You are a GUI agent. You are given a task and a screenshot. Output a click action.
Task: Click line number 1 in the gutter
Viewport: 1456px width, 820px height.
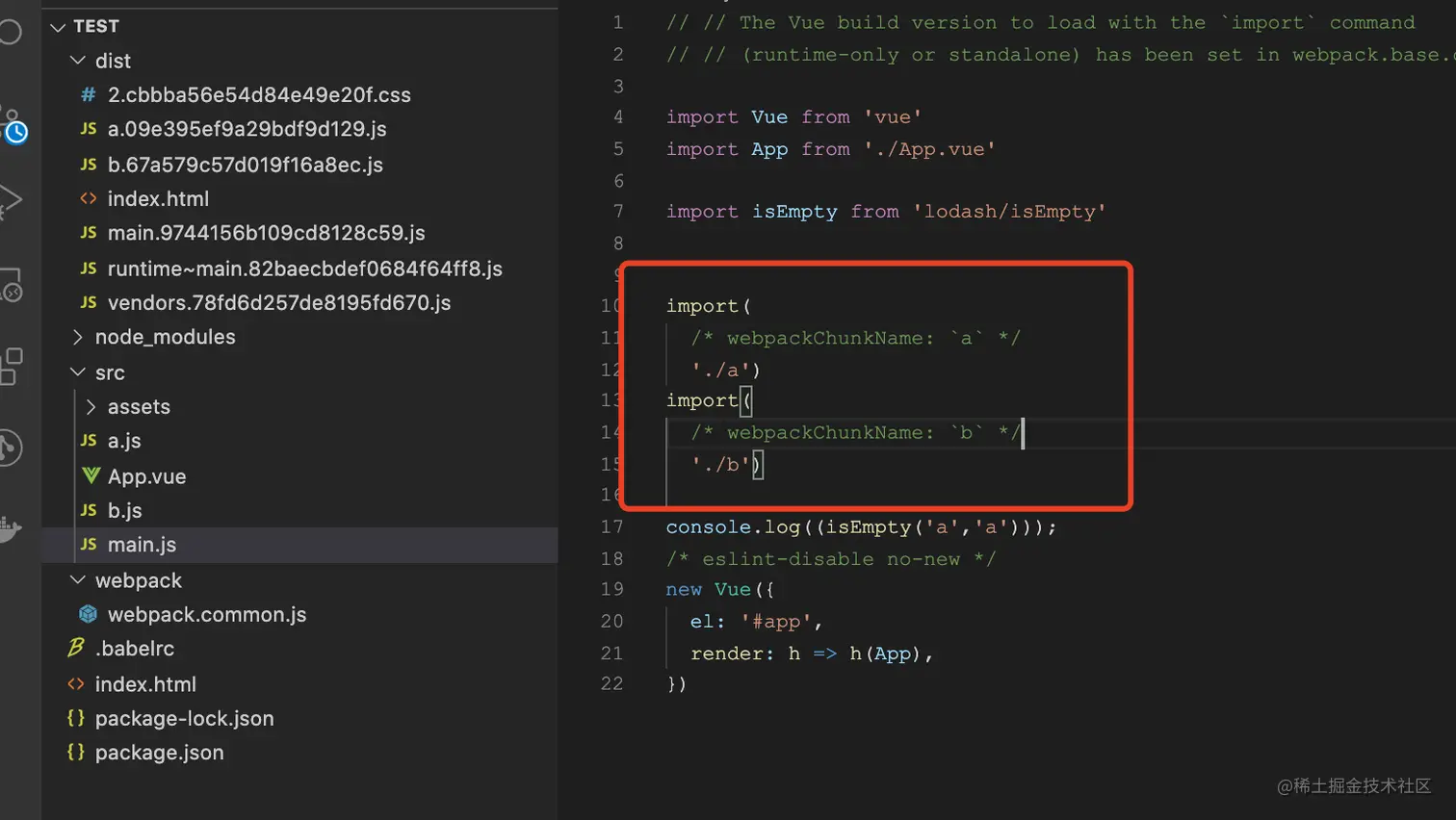618,22
